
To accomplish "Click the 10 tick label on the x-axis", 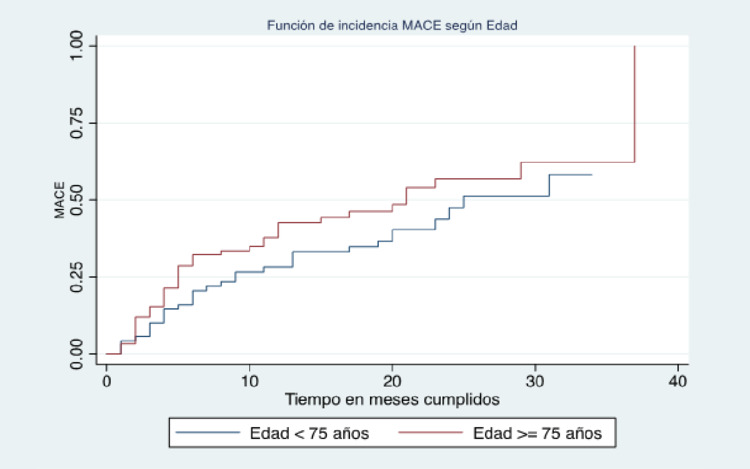I will tap(249, 380).
